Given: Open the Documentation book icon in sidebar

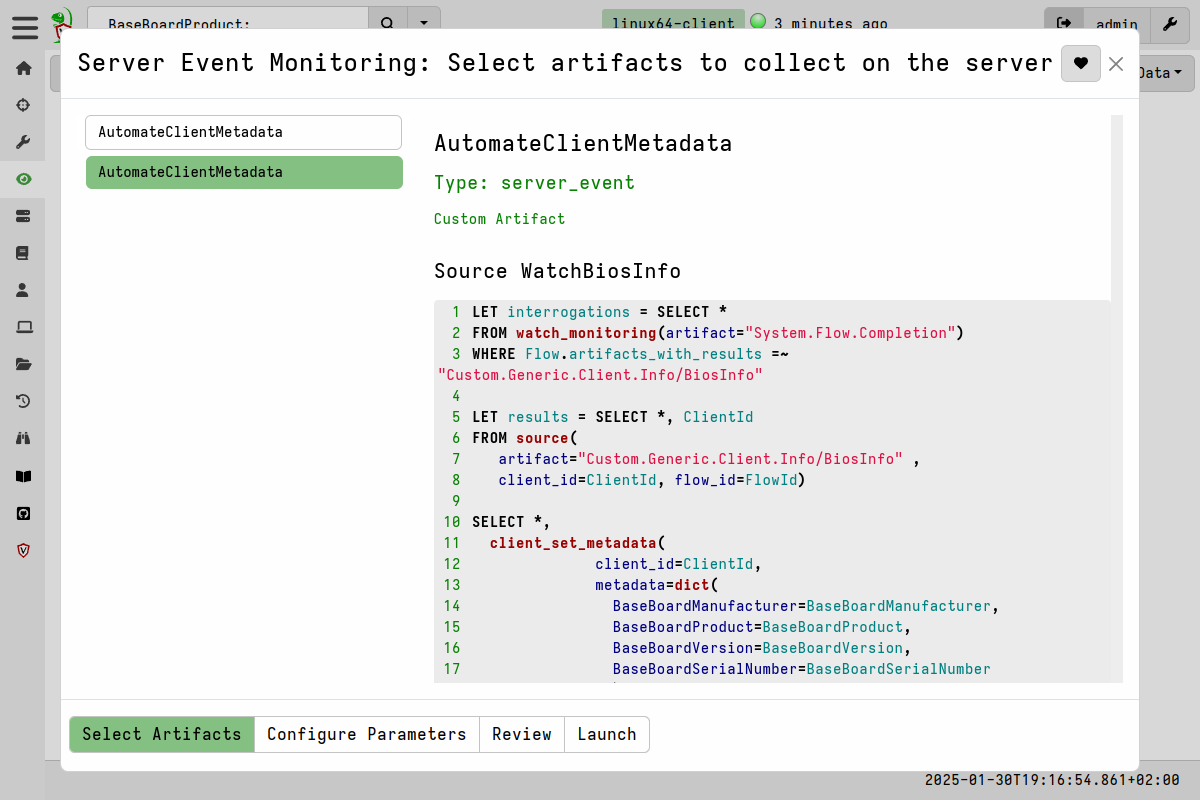Looking at the screenshot, I should coord(22,475).
